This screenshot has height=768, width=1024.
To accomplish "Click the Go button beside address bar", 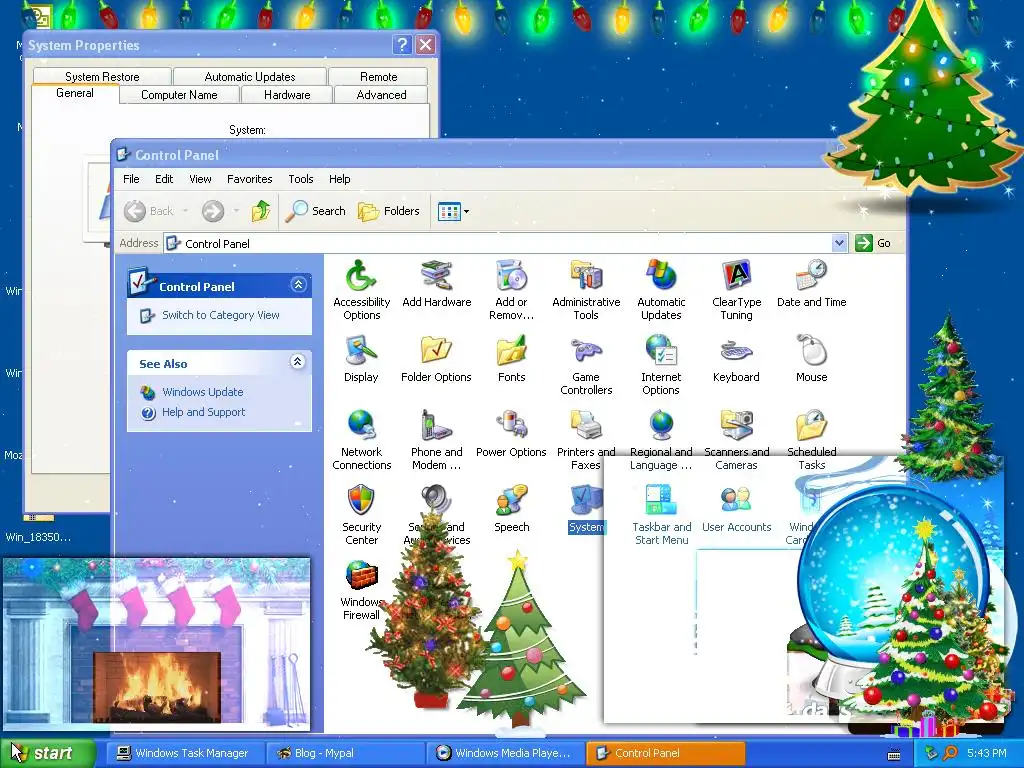I will click(873, 243).
